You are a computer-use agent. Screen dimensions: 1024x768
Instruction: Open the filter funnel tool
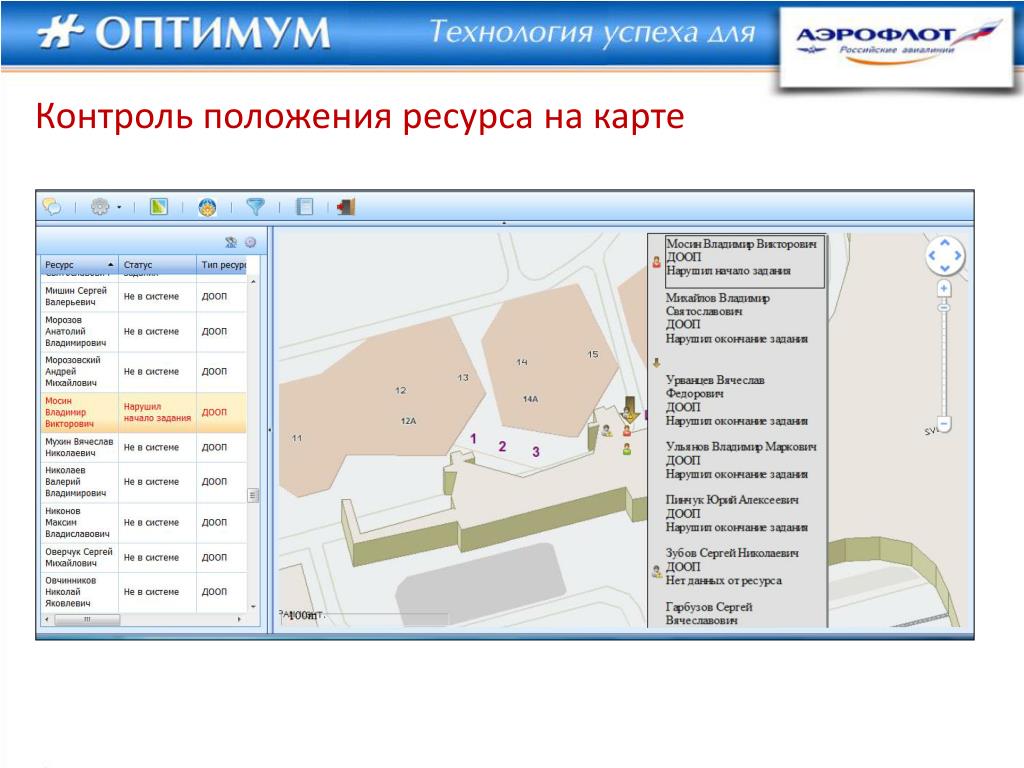pos(256,207)
